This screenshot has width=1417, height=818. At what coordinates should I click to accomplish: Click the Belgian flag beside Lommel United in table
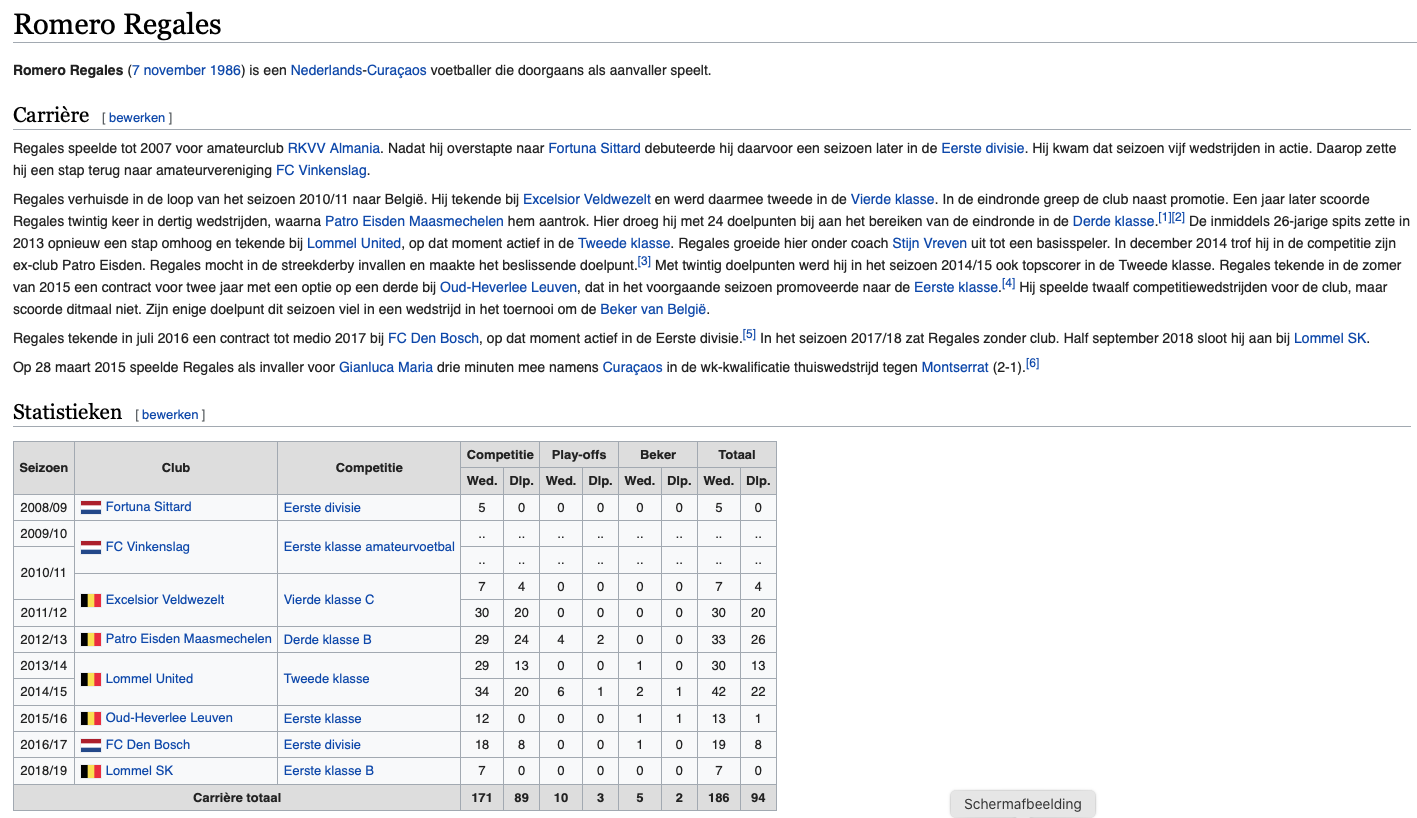click(x=91, y=679)
